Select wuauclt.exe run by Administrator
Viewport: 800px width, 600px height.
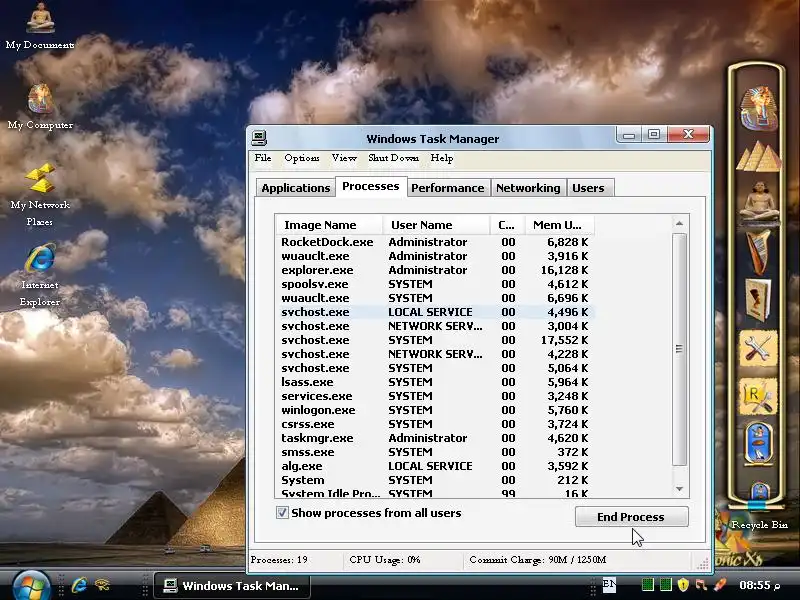(435, 256)
